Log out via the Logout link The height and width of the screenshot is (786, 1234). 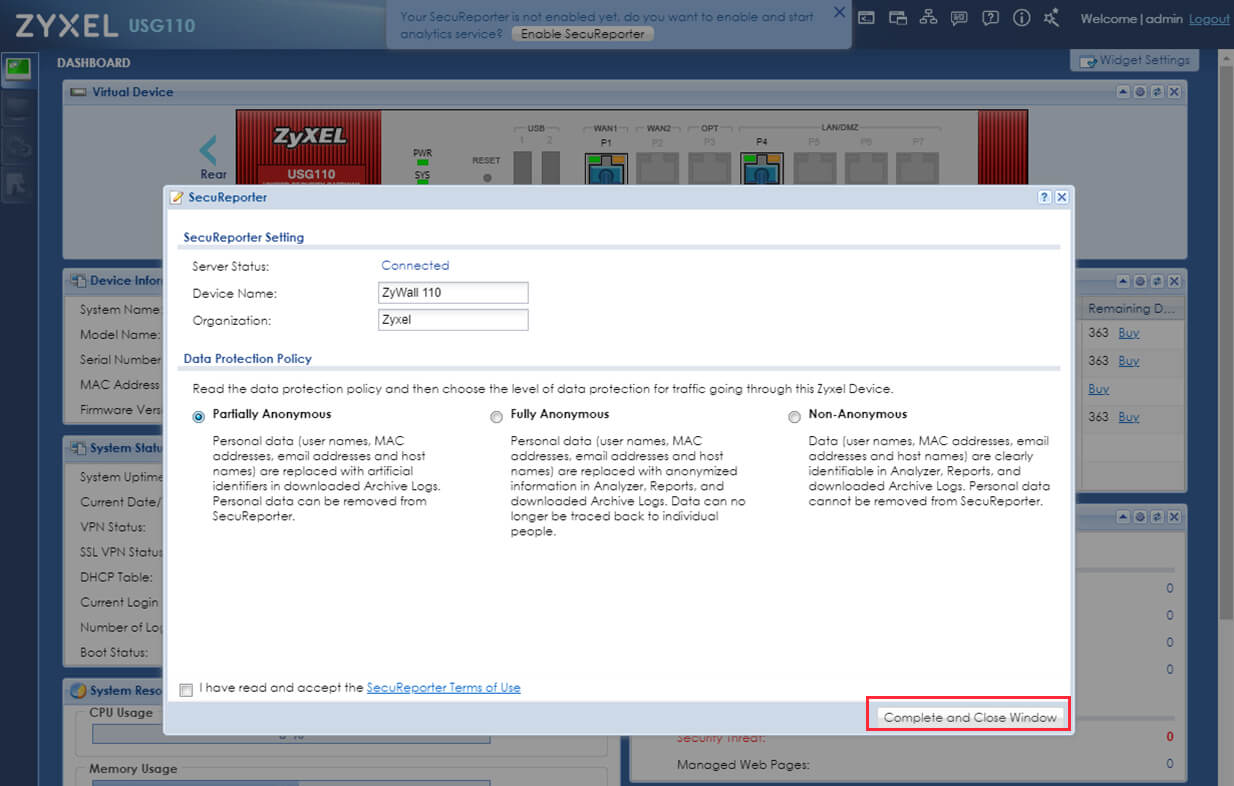pos(1209,19)
